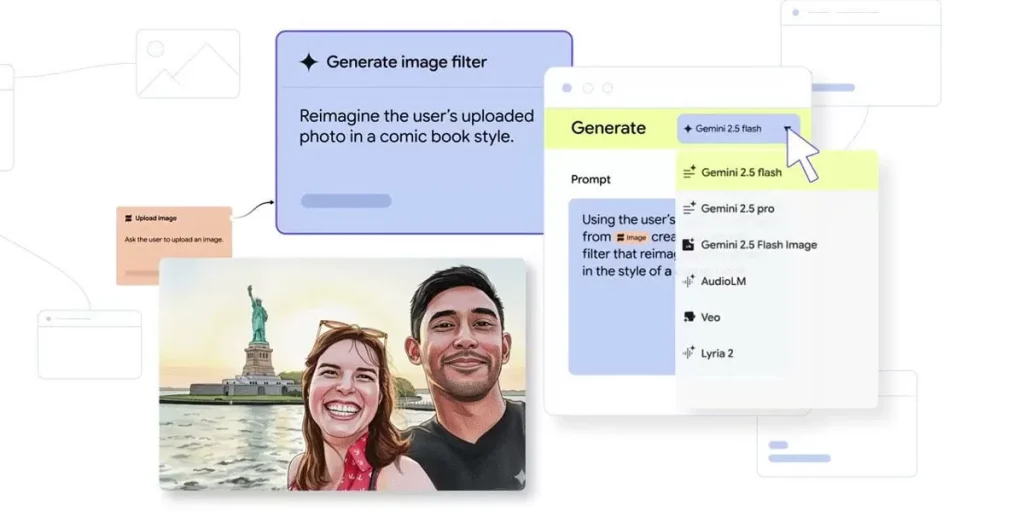Select the highlighted Gemini 2.5 flash option

pos(741,172)
